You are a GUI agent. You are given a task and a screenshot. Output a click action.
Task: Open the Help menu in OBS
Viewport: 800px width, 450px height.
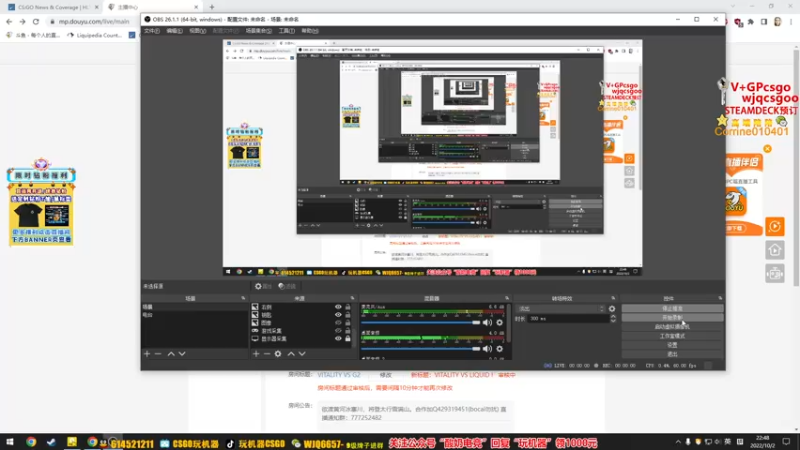310,31
